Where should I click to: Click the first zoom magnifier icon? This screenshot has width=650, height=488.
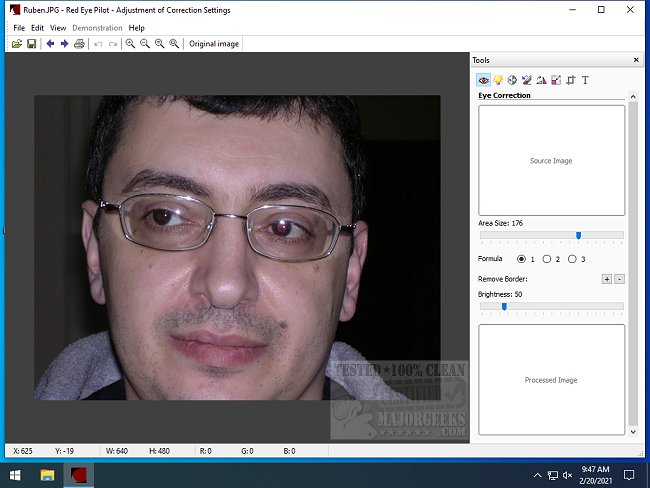(x=130, y=44)
